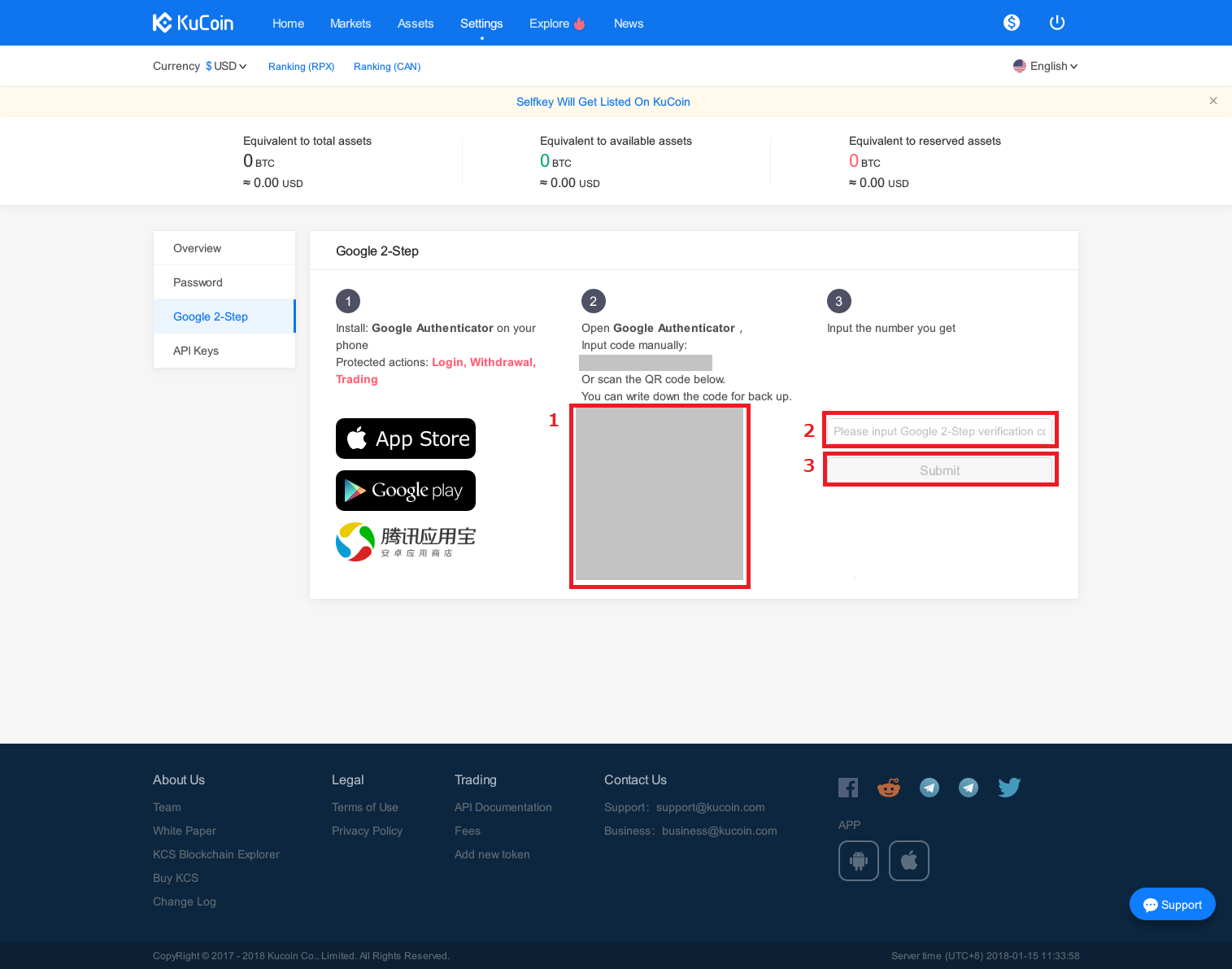
Task: Click 'Equivalent to reserved assets' label
Action: coord(925,141)
